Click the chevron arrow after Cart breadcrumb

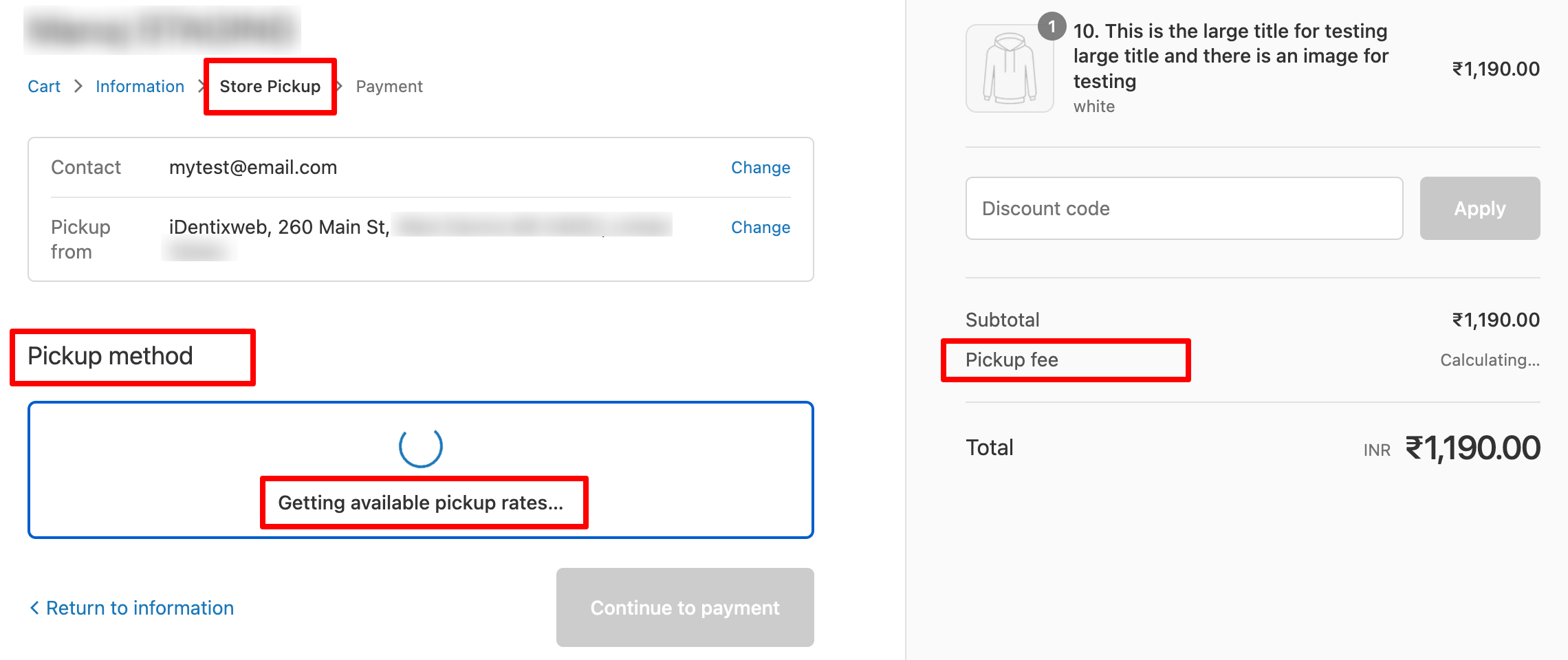click(x=78, y=86)
